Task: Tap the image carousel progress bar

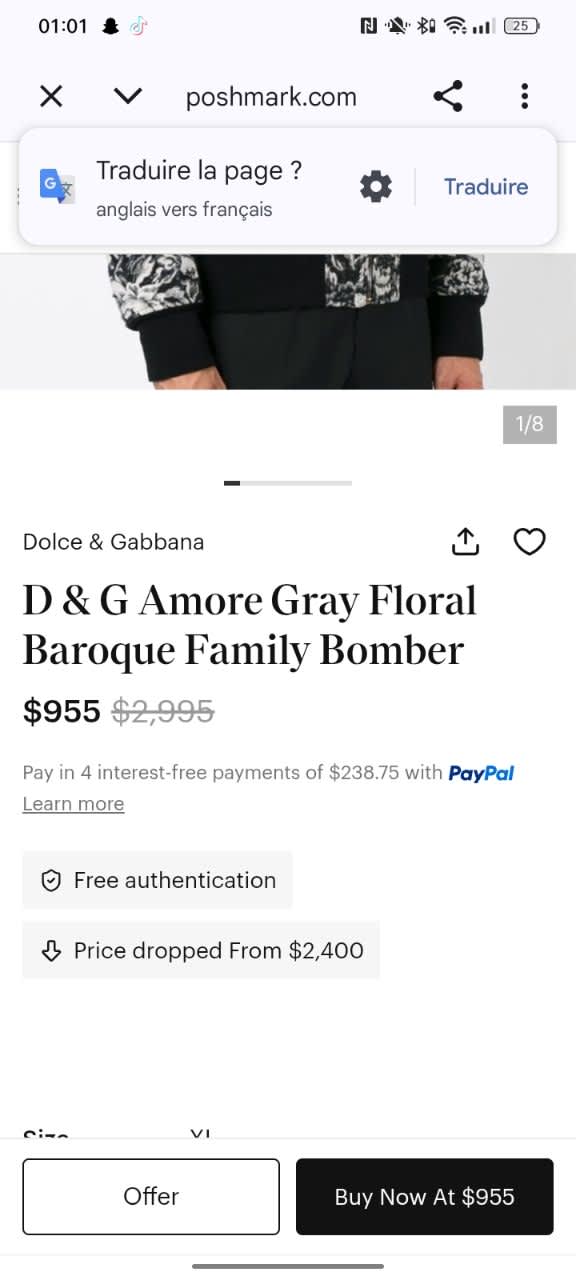Action: (288, 483)
